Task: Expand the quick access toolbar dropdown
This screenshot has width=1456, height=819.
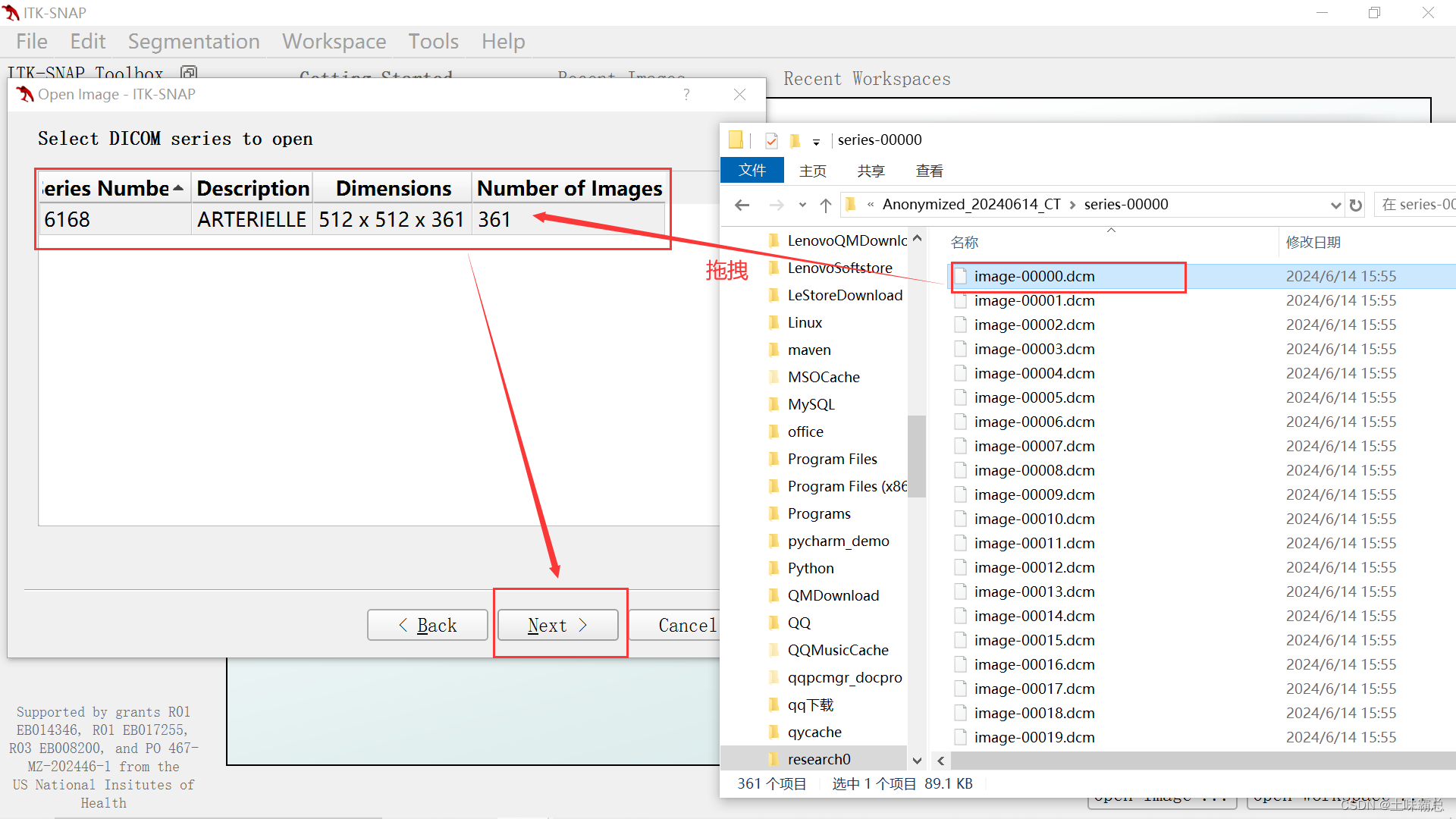Action: tap(816, 142)
